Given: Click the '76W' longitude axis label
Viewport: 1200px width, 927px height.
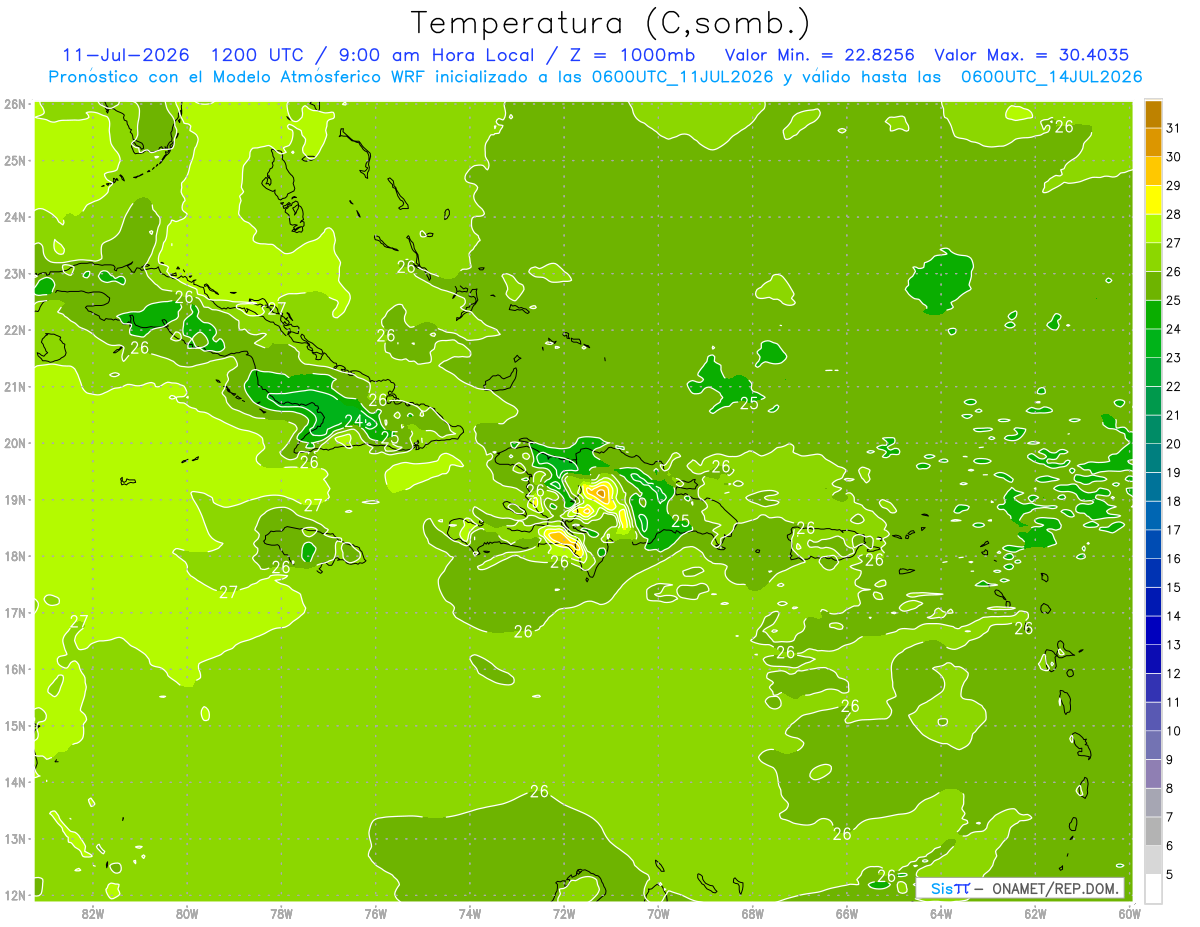Looking at the screenshot, I should click(376, 912).
